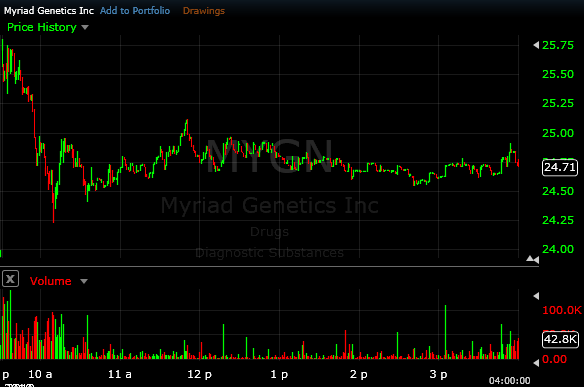Open the Price History dropdown arrow

pos(85,27)
